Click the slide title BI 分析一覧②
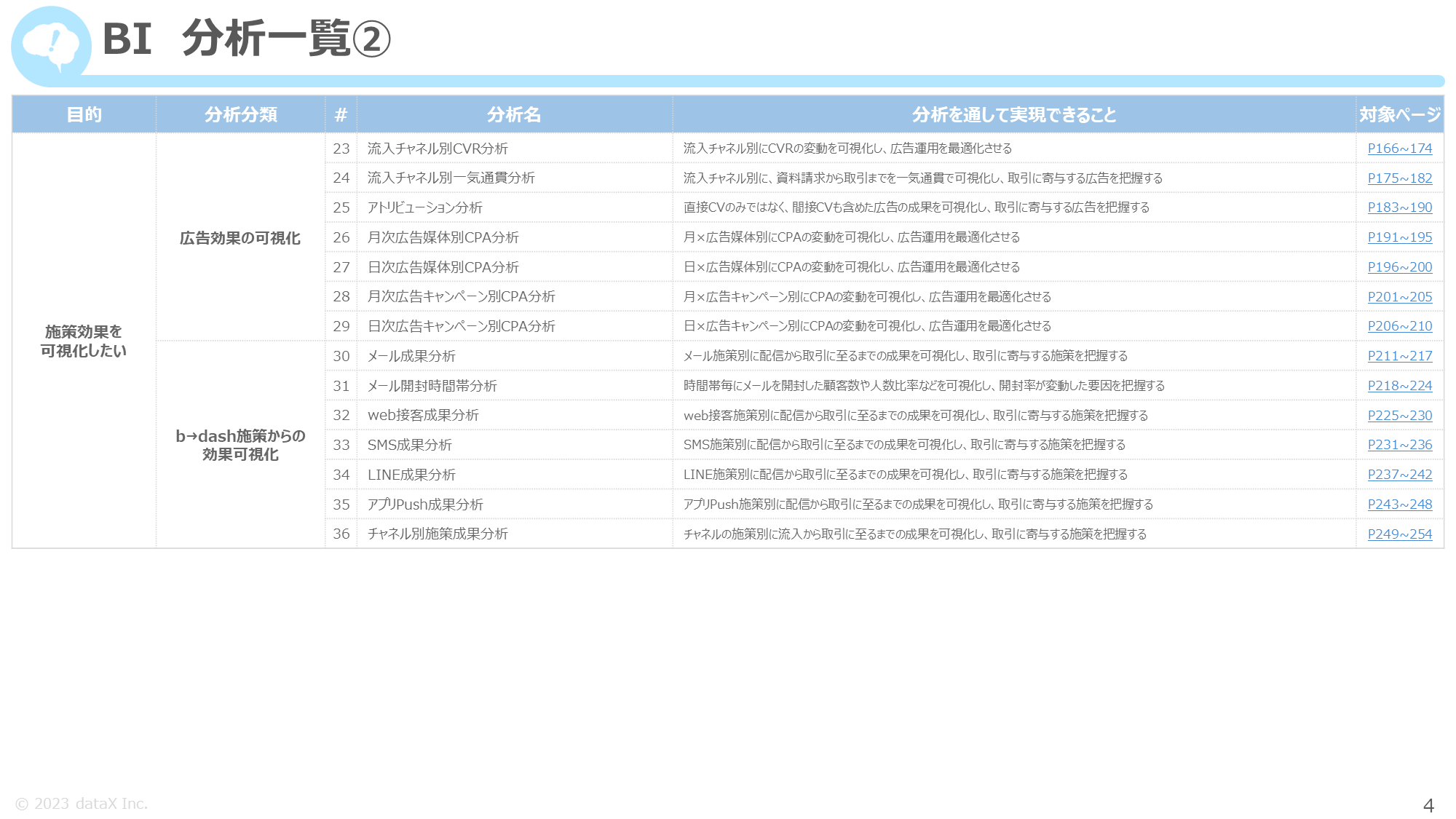Image resolution: width=1456 pixels, height=819 pixels. pyautogui.click(x=247, y=38)
